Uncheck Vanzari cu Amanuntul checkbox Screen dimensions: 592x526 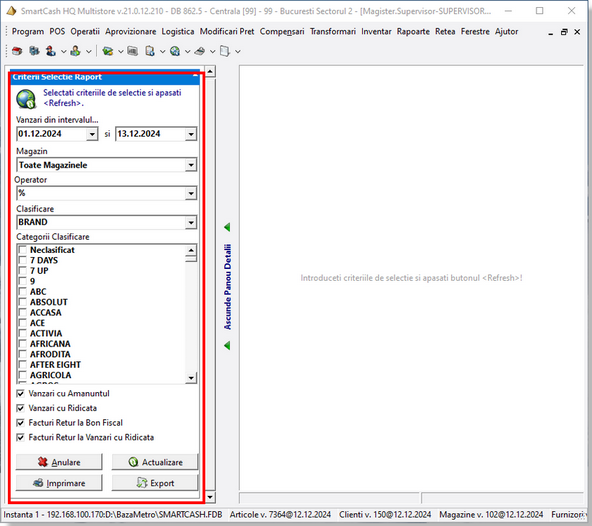point(21,393)
